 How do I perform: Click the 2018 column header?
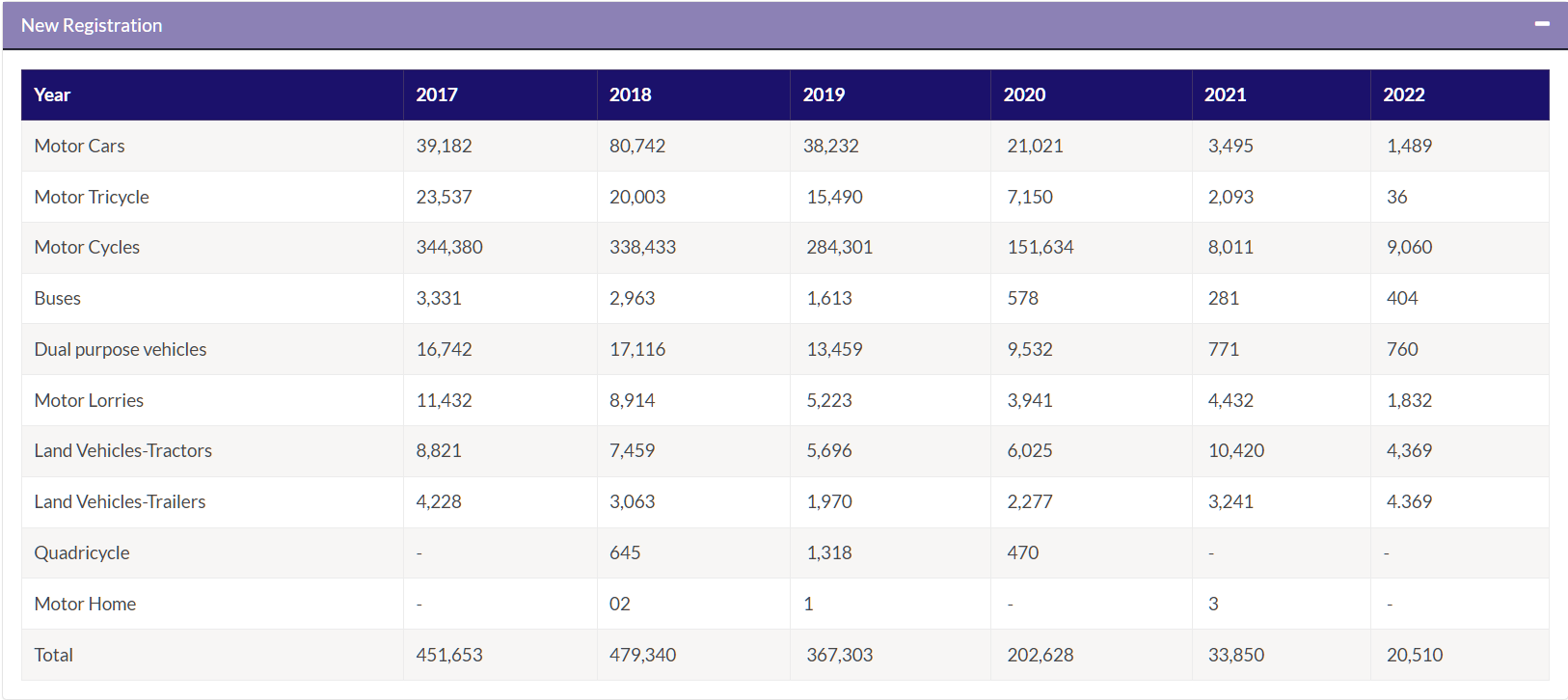[631, 94]
